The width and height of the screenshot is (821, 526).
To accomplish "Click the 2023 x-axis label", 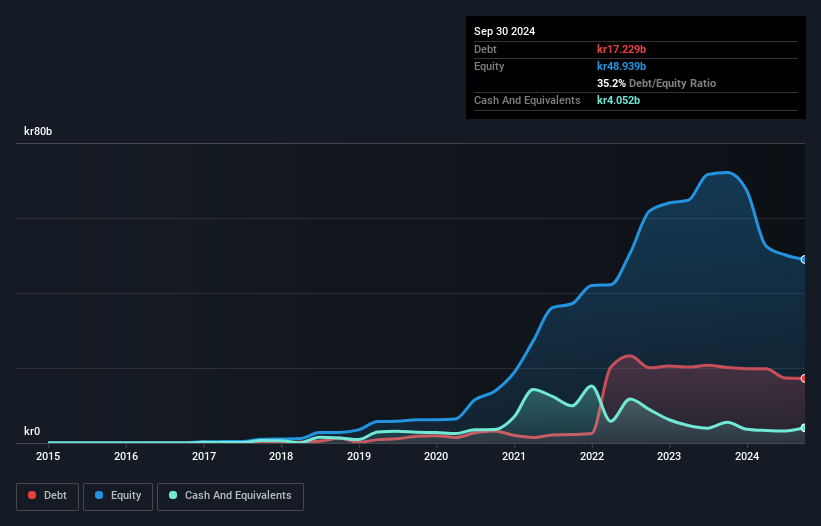I will click(x=669, y=456).
